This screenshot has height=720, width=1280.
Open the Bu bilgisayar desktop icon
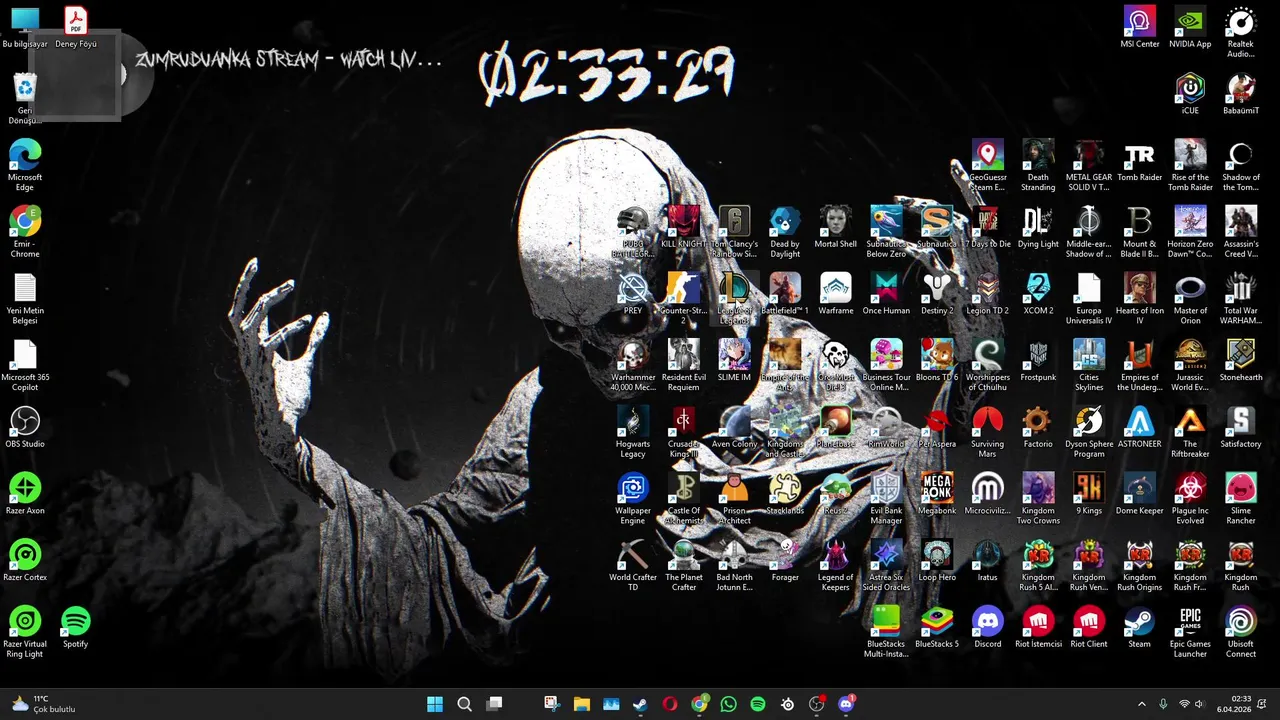25,28
